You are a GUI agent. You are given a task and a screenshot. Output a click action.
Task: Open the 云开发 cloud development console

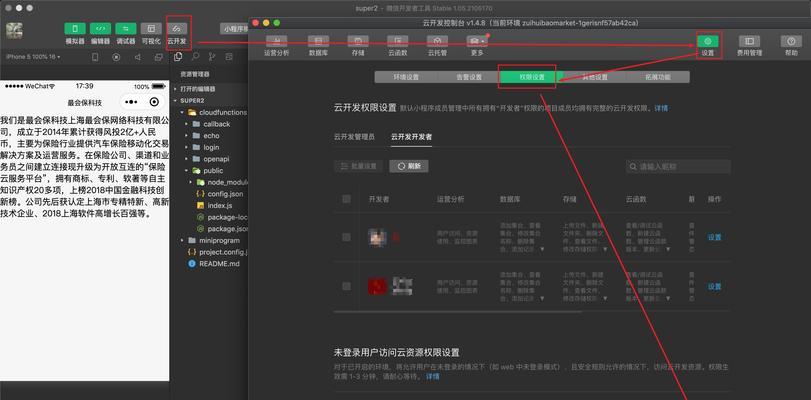(x=177, y=29)
